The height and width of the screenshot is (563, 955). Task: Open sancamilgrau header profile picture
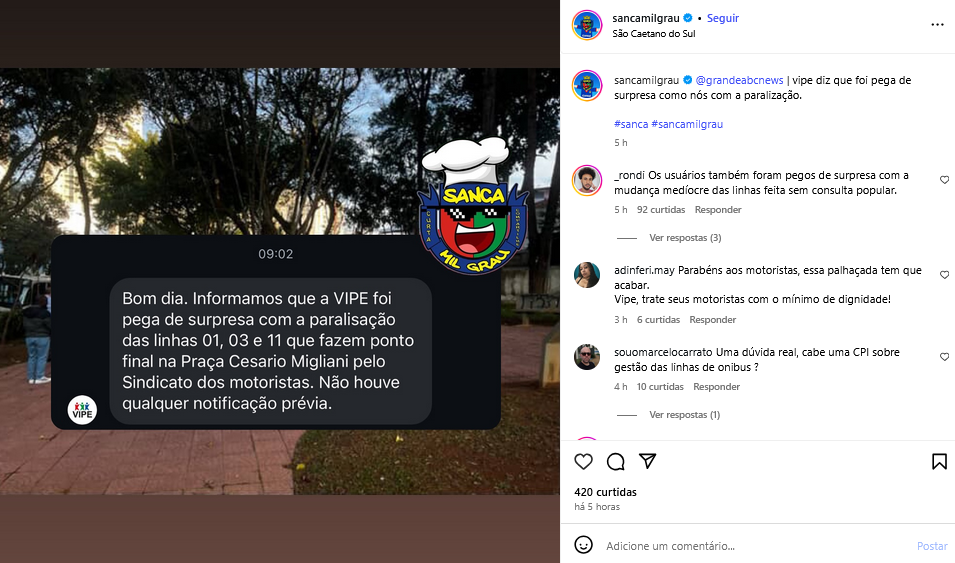click(587, 25)
